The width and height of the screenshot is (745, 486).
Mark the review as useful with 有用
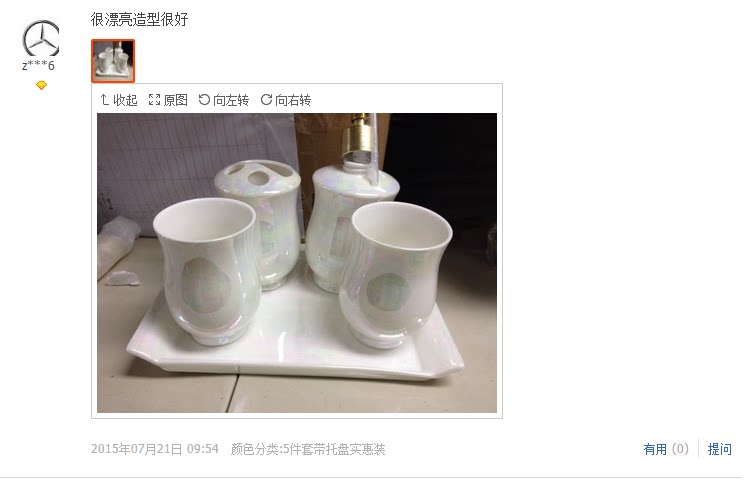pos(655,449)
